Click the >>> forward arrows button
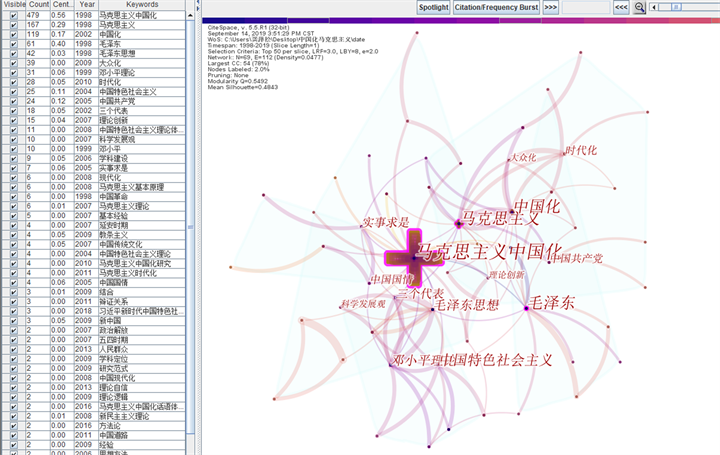720x455 pixels. click(x=551, y=7)
